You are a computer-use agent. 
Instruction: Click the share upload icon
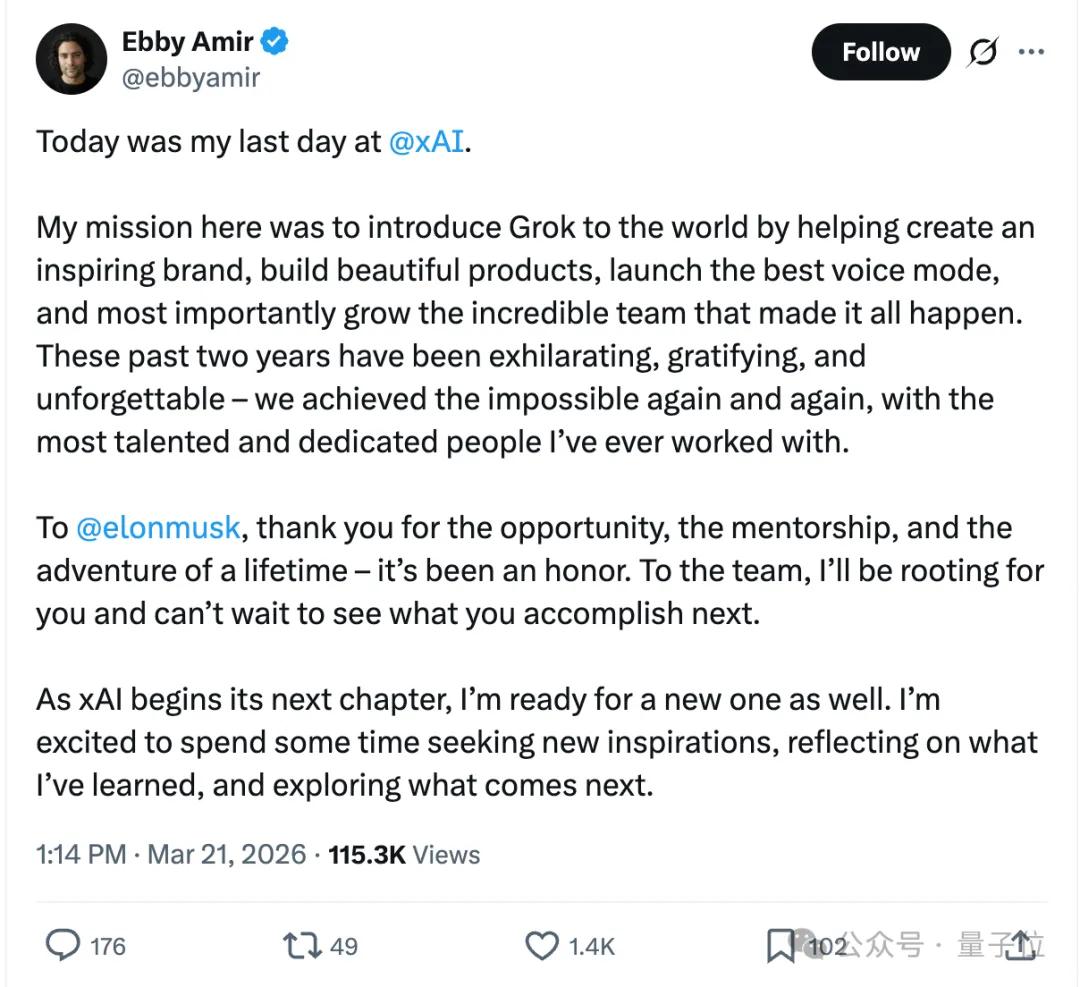1021,944
